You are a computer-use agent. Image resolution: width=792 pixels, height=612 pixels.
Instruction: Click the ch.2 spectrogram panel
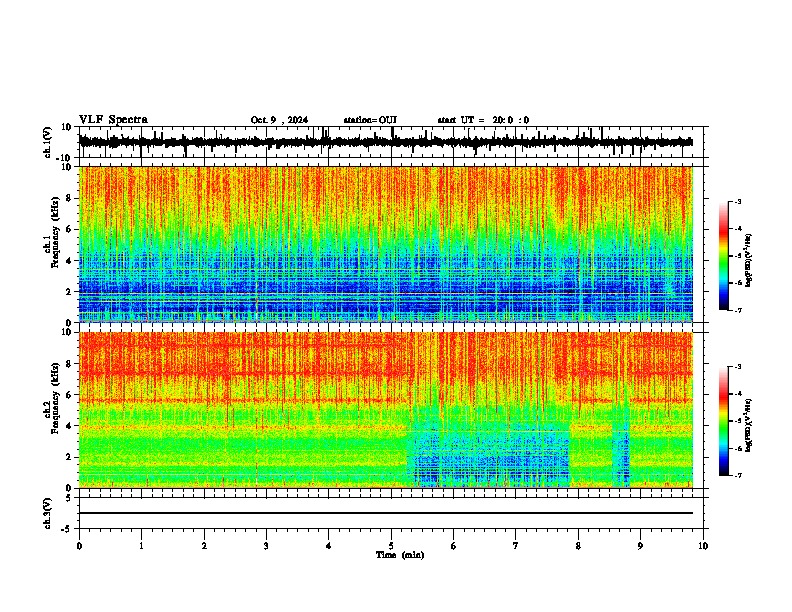click(386, 410)
